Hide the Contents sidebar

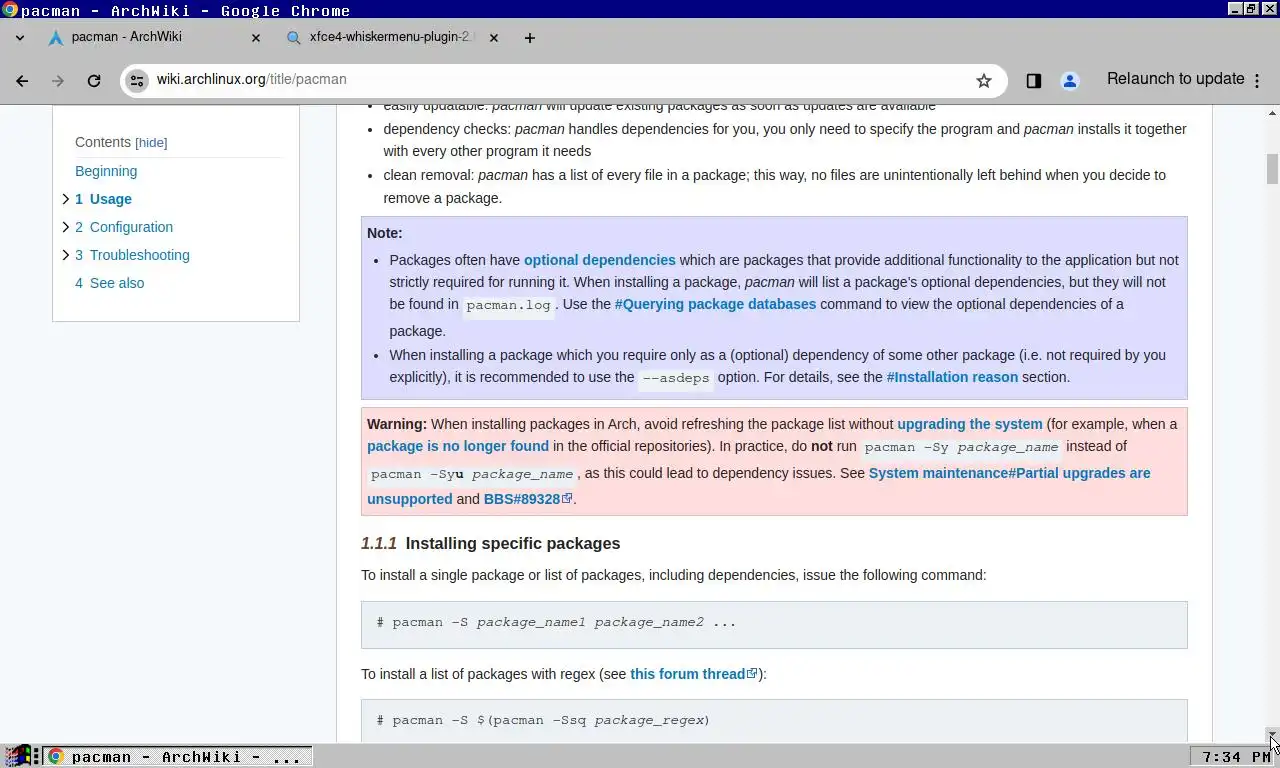tap(151, 143)
